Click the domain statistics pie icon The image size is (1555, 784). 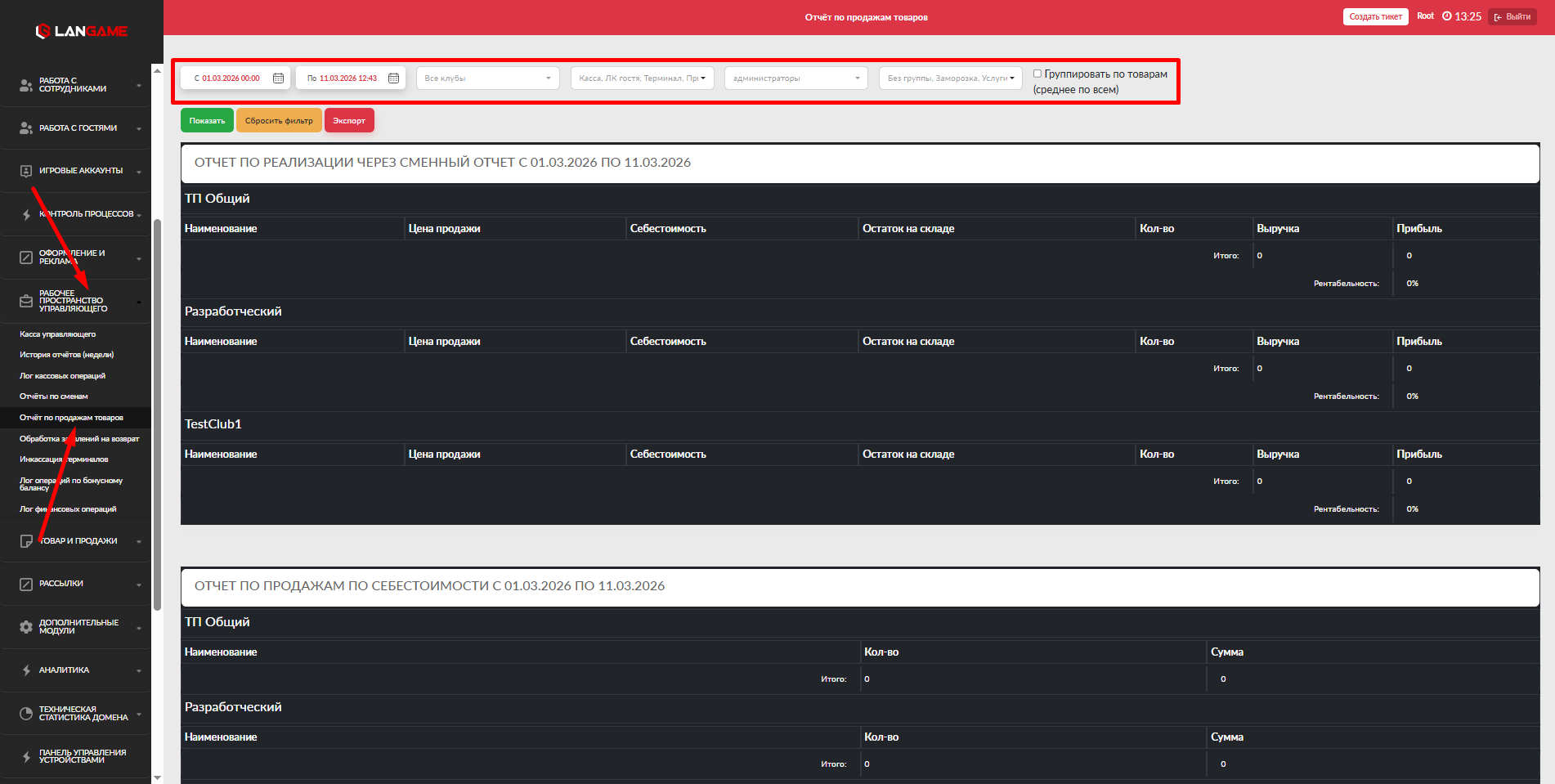26,714
